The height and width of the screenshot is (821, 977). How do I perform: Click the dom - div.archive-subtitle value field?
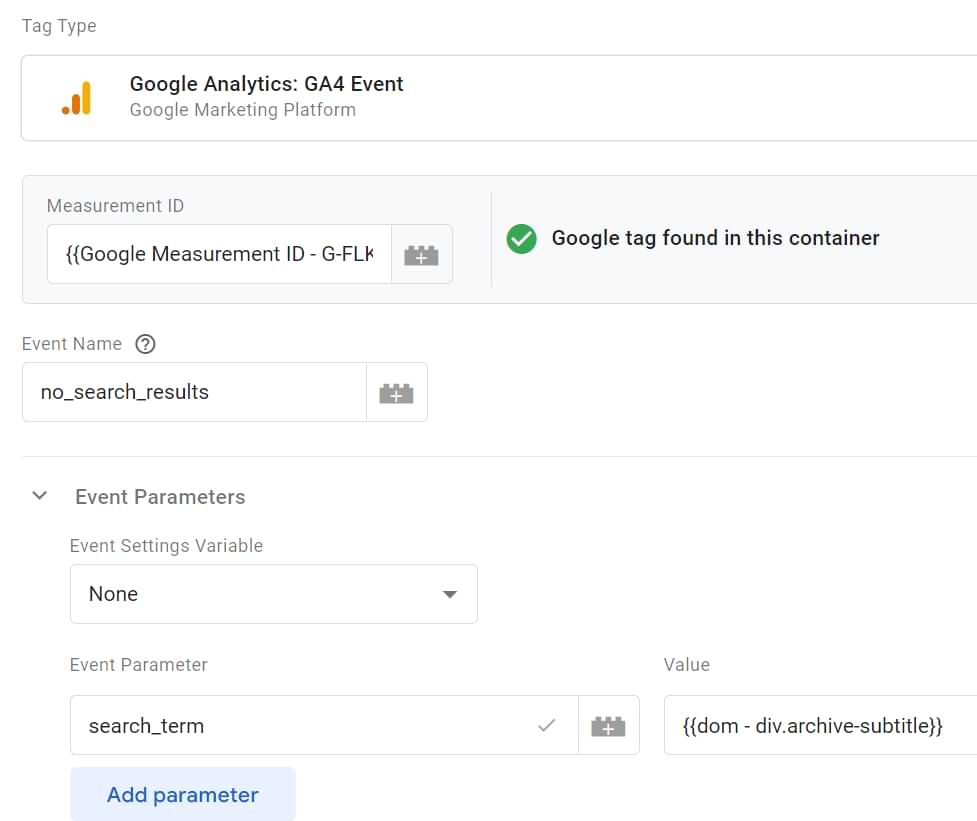click(820, 726)
